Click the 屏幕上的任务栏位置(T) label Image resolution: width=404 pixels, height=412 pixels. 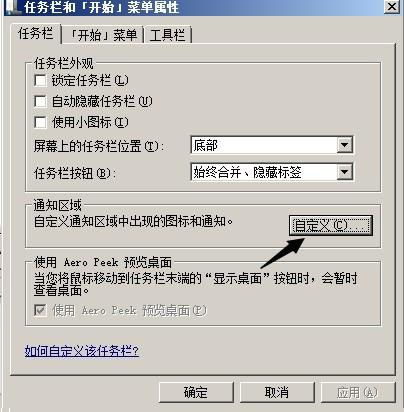click(99, 146)
